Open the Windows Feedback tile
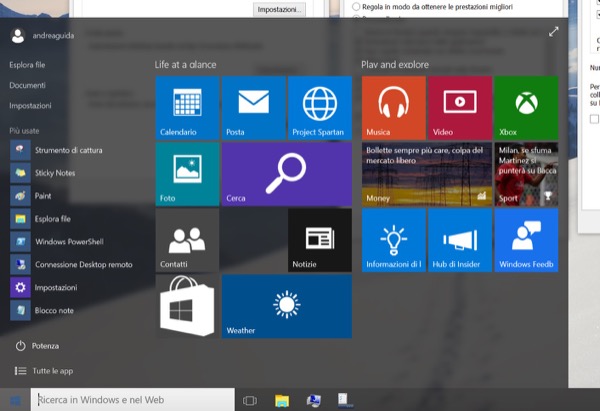The width and height of the screenshot is (600, 411). pyautogui.click(x=527, y=240)
